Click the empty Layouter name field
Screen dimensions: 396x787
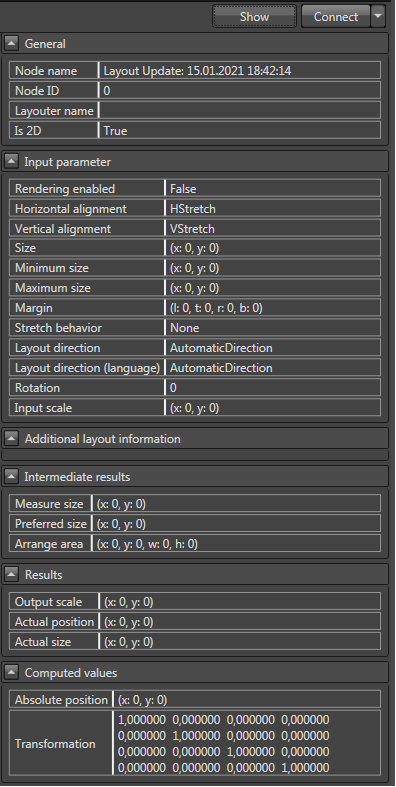(x=240, y=110)
